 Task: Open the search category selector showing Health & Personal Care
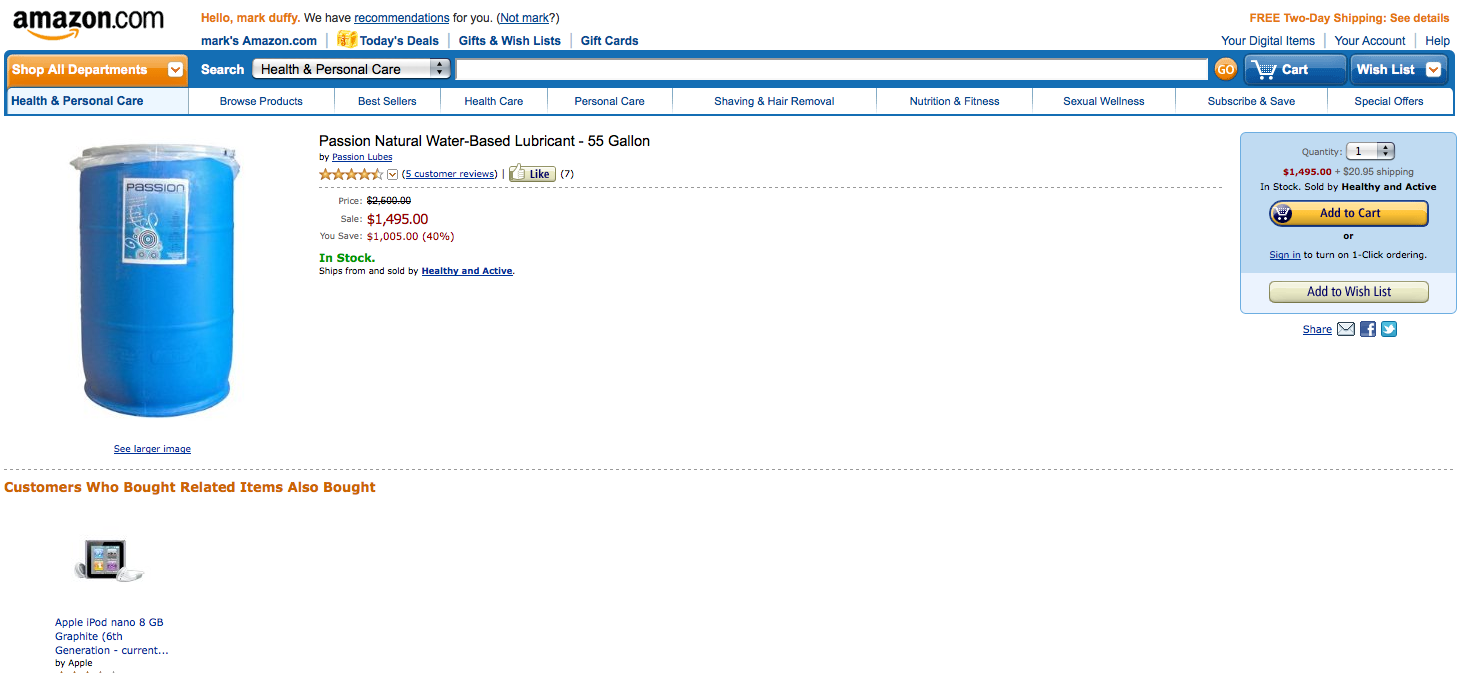pos(351,69)
